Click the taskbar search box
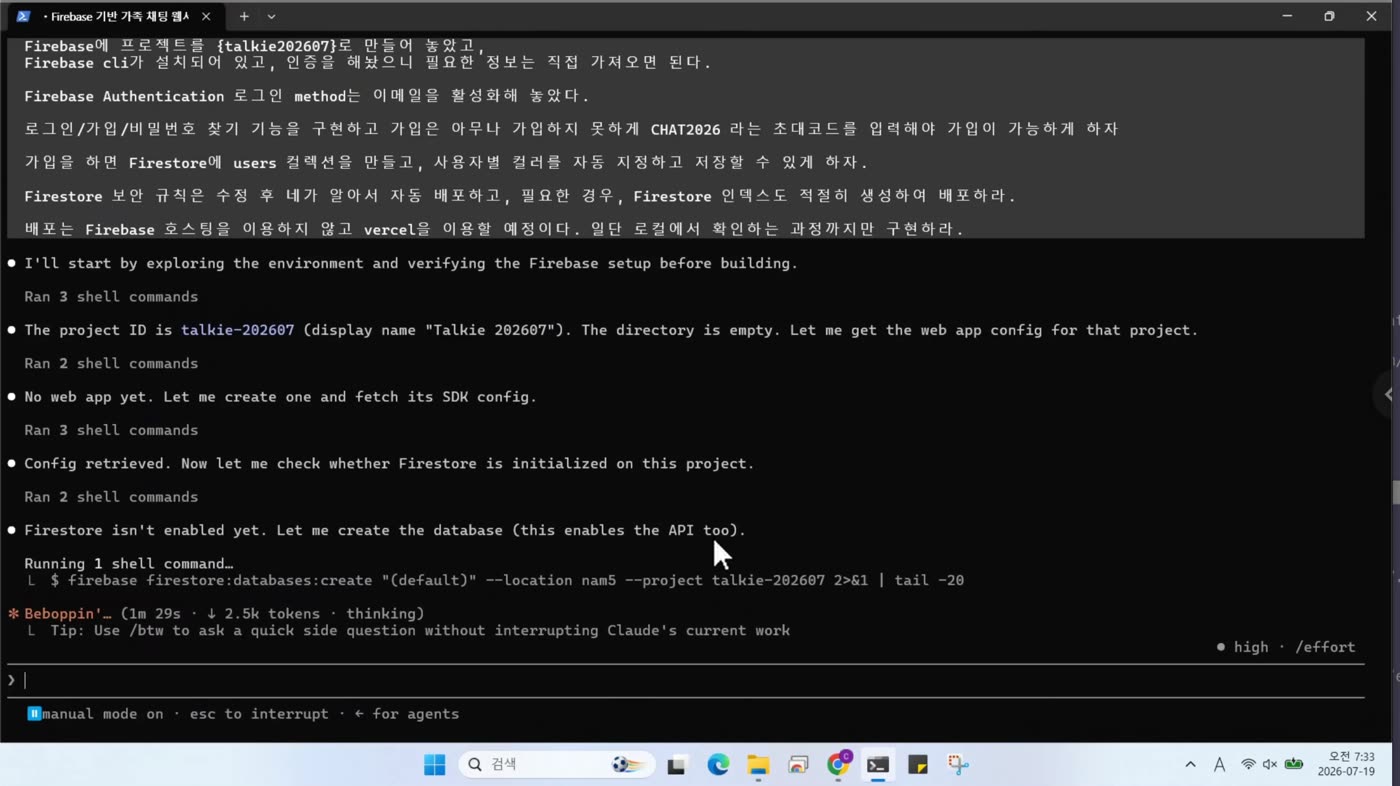Screen dimensions: 1400x786 557,765
